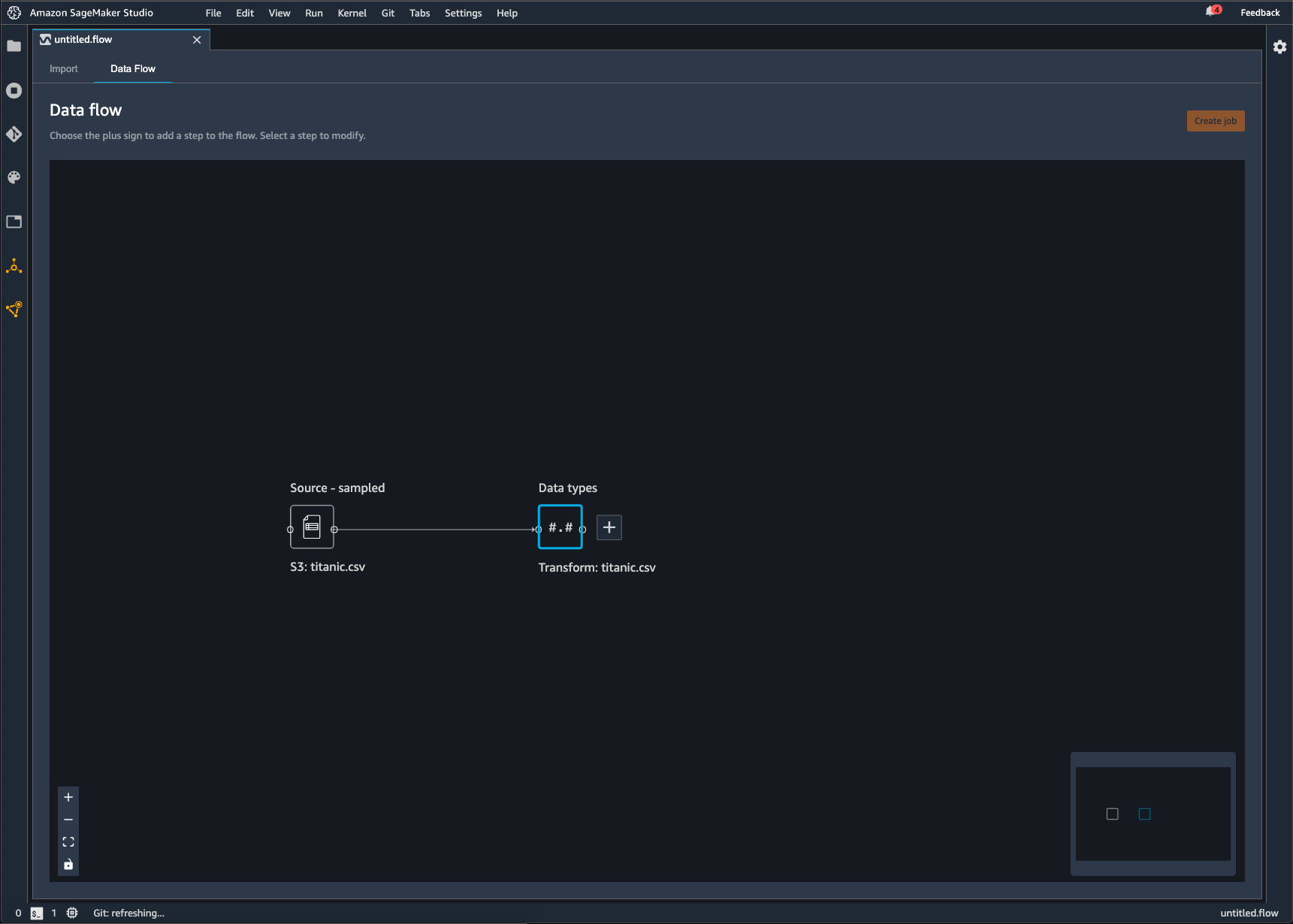Viewport: 1293px width, 924px height.
Task: Open the SageMaker resources sidebar icon
Action: point(14,310)
